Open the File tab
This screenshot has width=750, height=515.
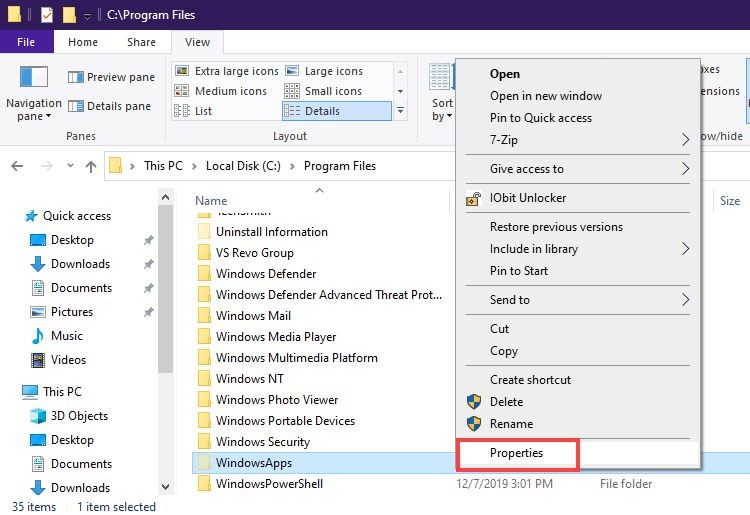pyautogui.click(x=26, y=42)
